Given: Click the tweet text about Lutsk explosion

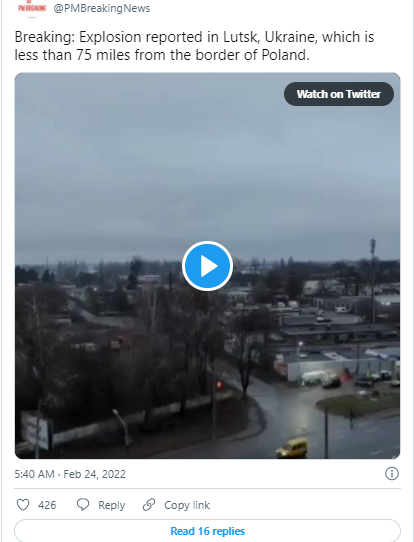Looking at the screenshot, I should point(194,46).
